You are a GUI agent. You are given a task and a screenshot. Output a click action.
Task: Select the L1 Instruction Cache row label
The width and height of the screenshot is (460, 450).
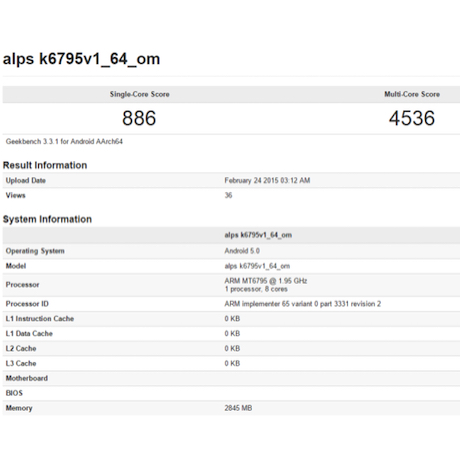[x=40, y=319]
